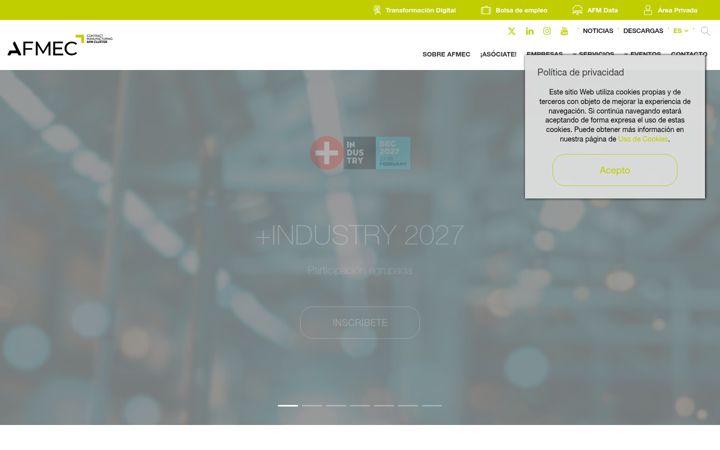This screenshot has height=450, width=720.
Task: Select the fourth carousel slide indicator
Action: point(360,405)
